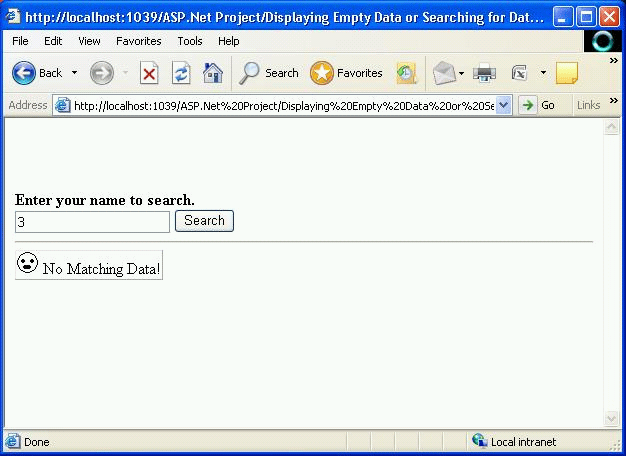Expand the toolbar overflow chevron

pyautogui.click(x=613, y=61)
